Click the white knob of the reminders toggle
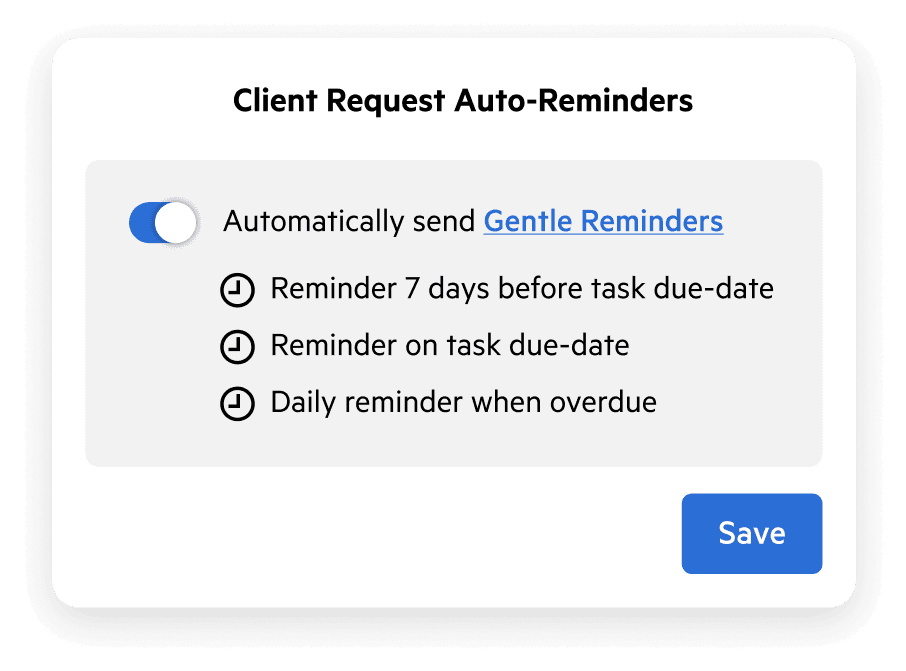 click(176, 223)
